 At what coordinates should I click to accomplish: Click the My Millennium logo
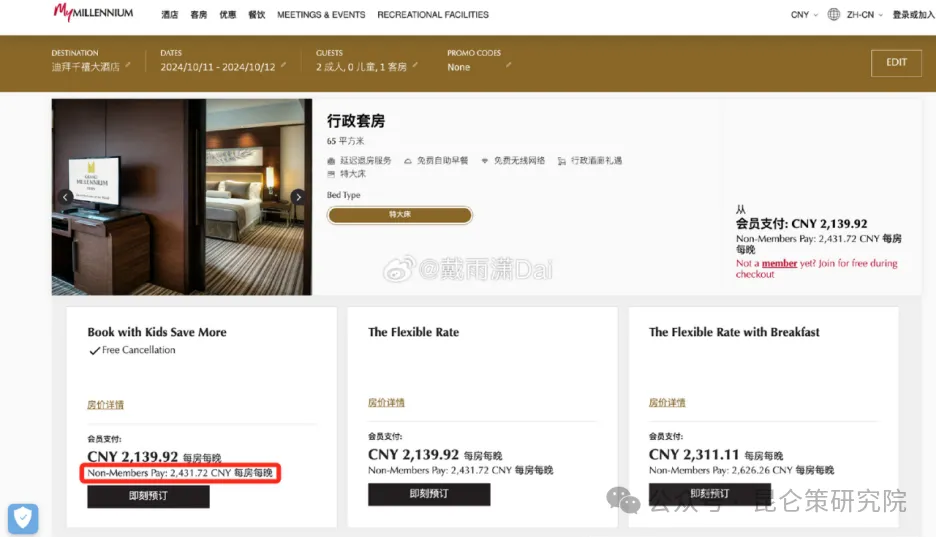click(x=93, y=14)
